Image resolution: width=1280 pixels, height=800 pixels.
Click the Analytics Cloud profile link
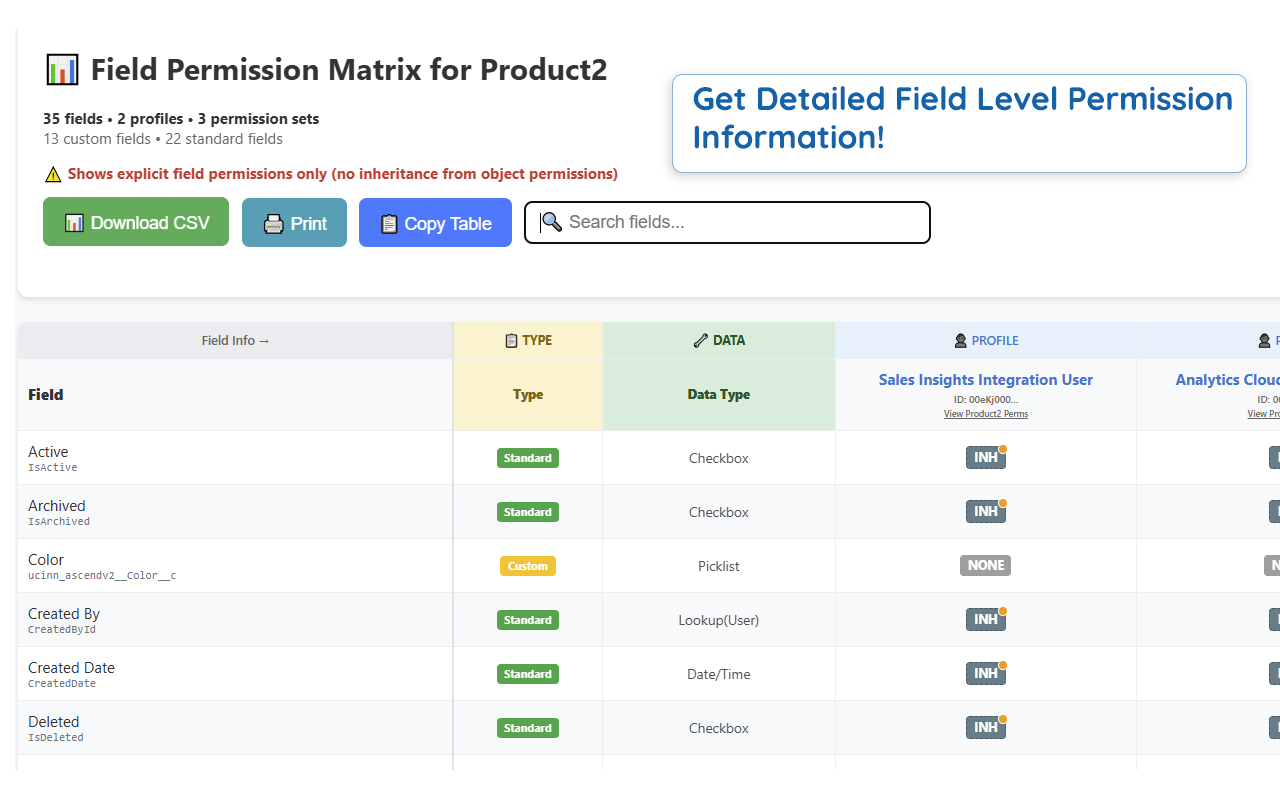click(1228, 380)
